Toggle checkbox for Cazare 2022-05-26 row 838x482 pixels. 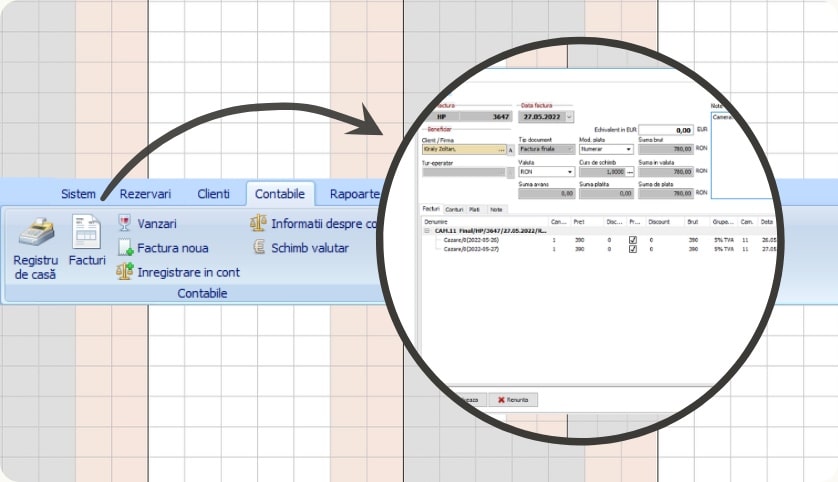[x=632, y=240]
